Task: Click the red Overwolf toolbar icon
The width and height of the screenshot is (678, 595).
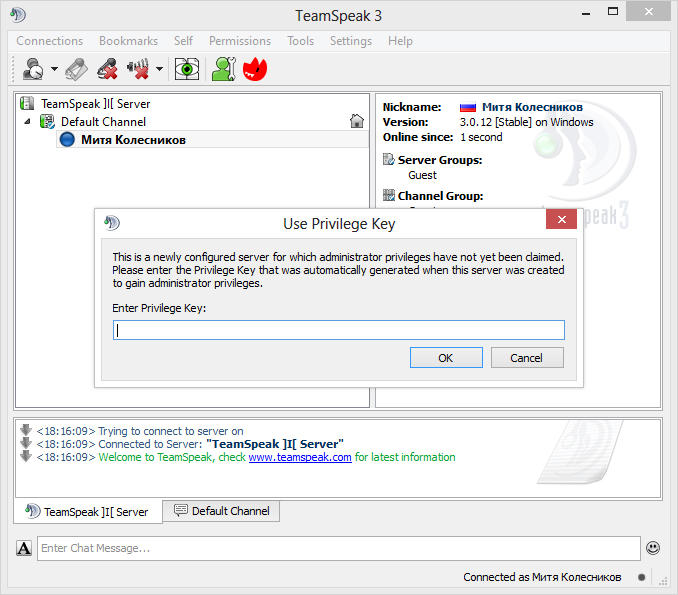Action: coord(255,69)
